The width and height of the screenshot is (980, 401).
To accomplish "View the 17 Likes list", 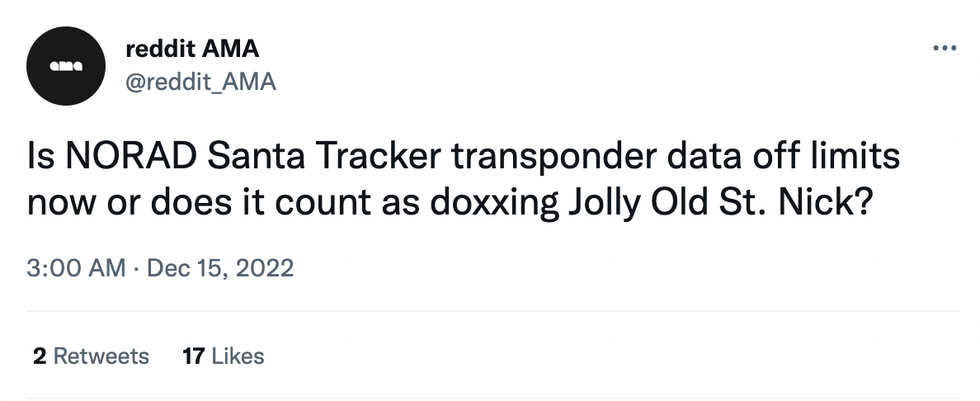I will pyautogui.click(x=223, y=355).
